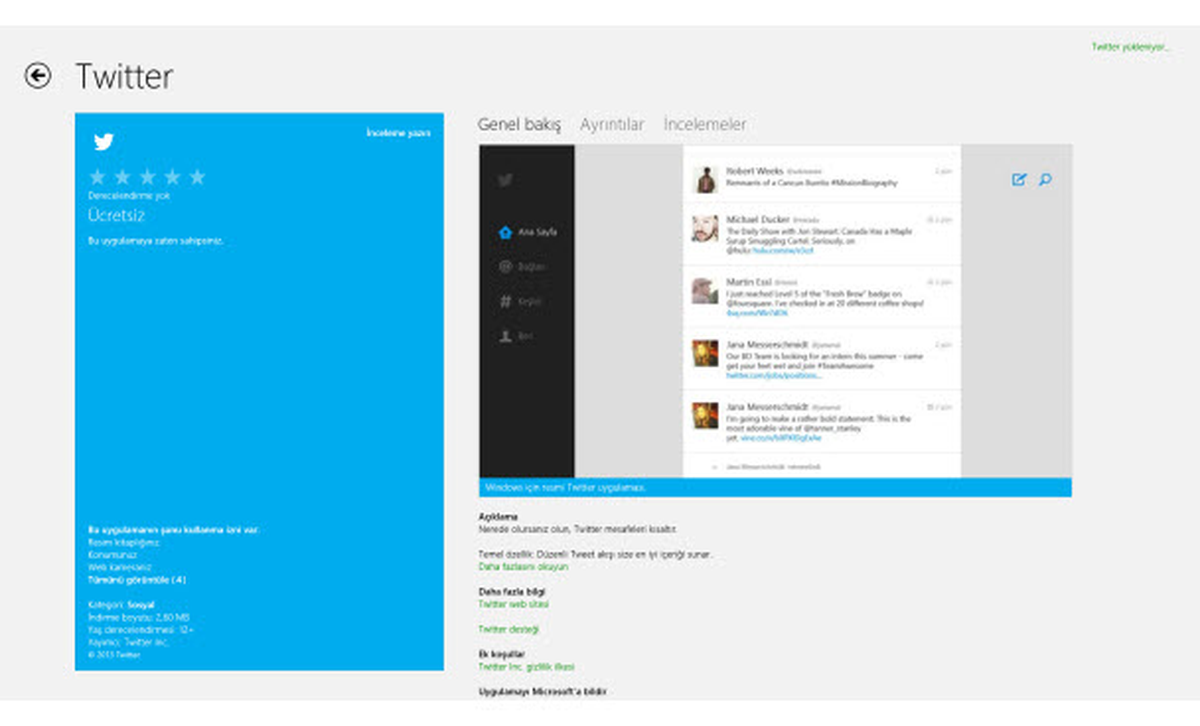Click the back arrow button
The width and height of the screenshot is (1200, 726).
38,76
